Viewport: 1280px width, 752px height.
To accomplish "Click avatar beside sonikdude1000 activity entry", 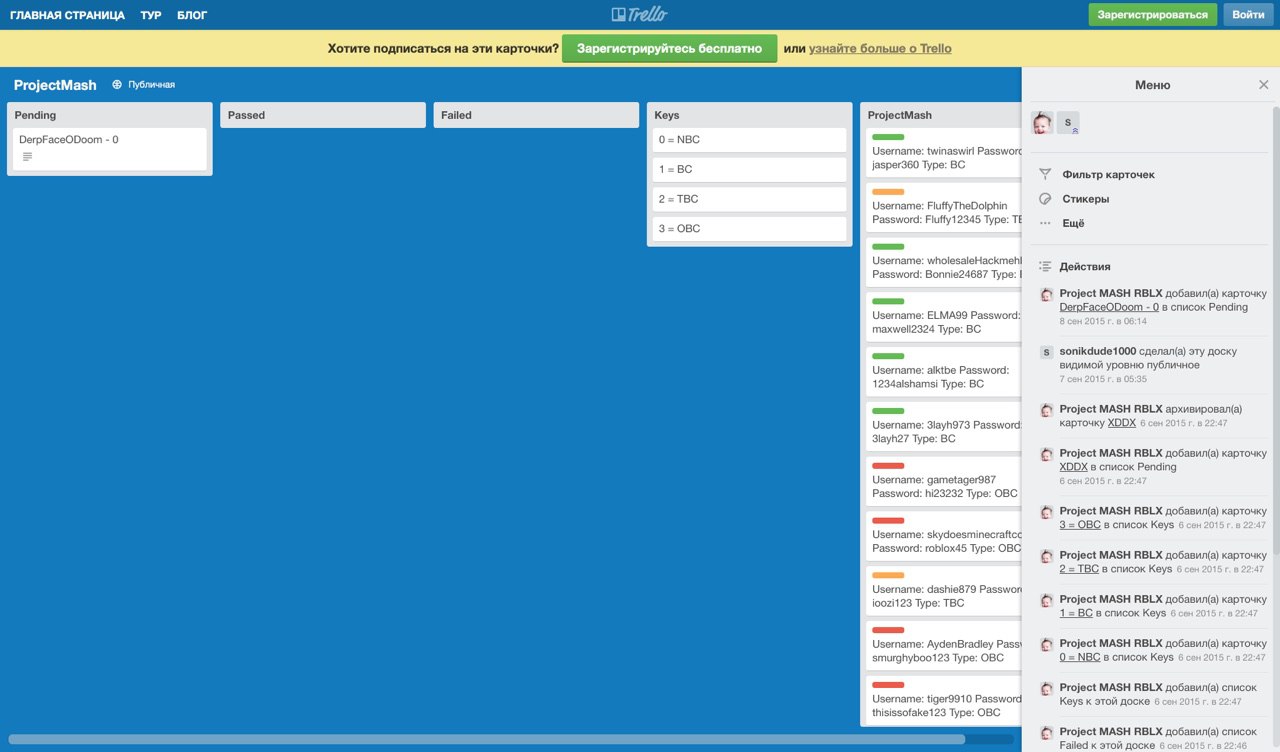I will pos(1046,352).
